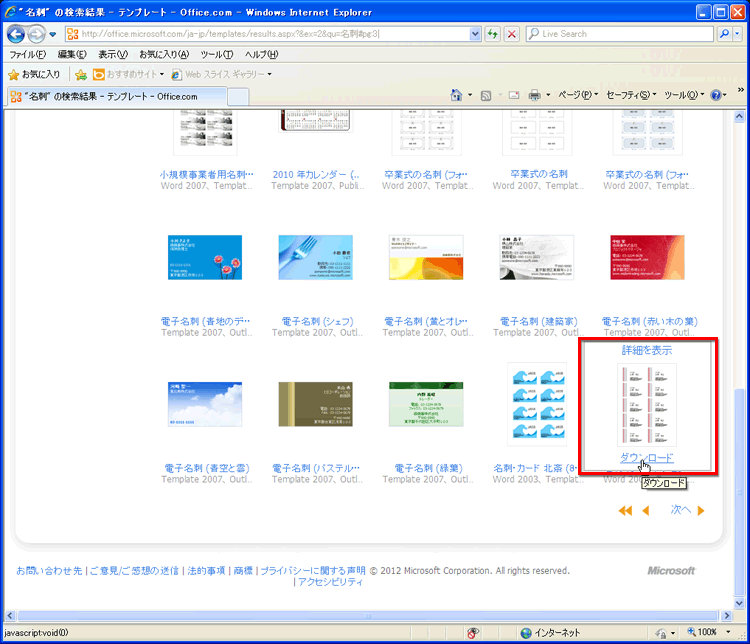Click 詳細を表示 in the highlighted popup
The height and width of the screenshot is (644, 750).
click(647, 350)
